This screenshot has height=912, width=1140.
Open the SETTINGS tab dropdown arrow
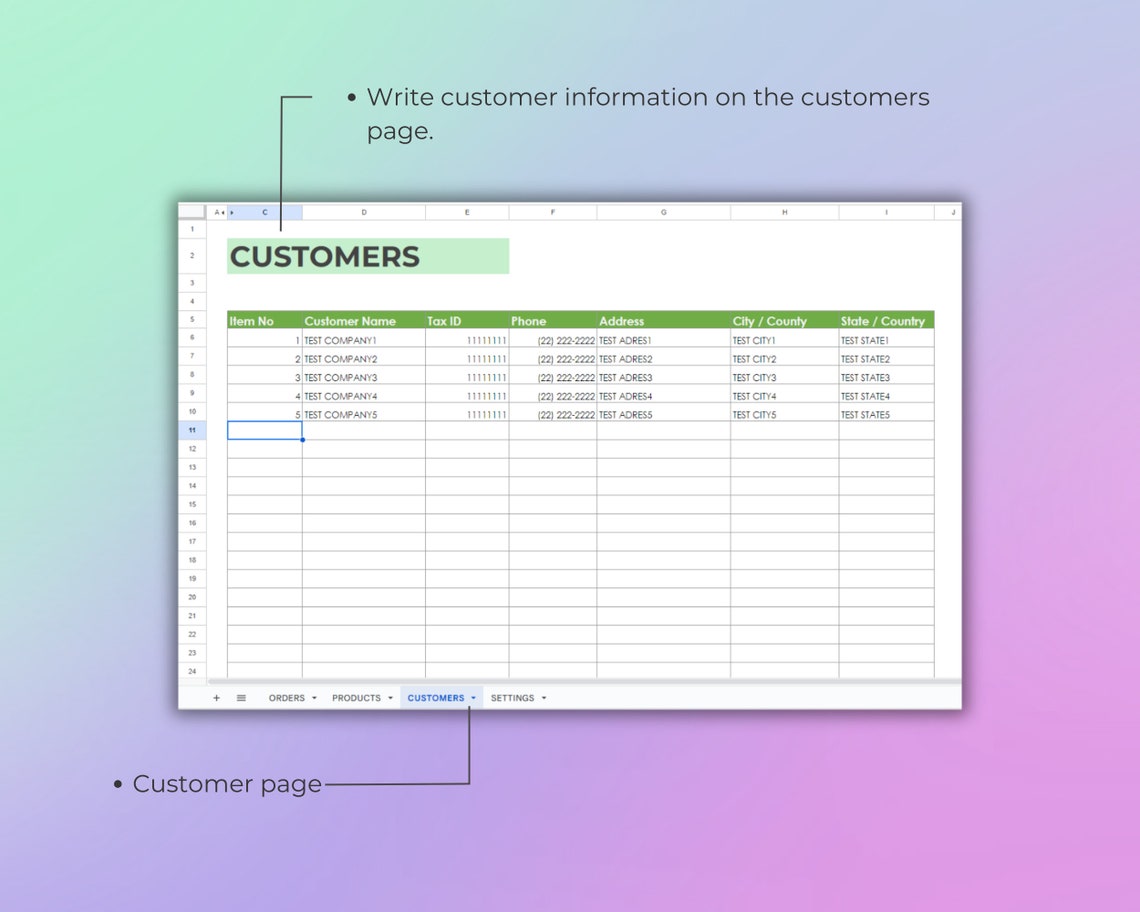coord(543,697)
